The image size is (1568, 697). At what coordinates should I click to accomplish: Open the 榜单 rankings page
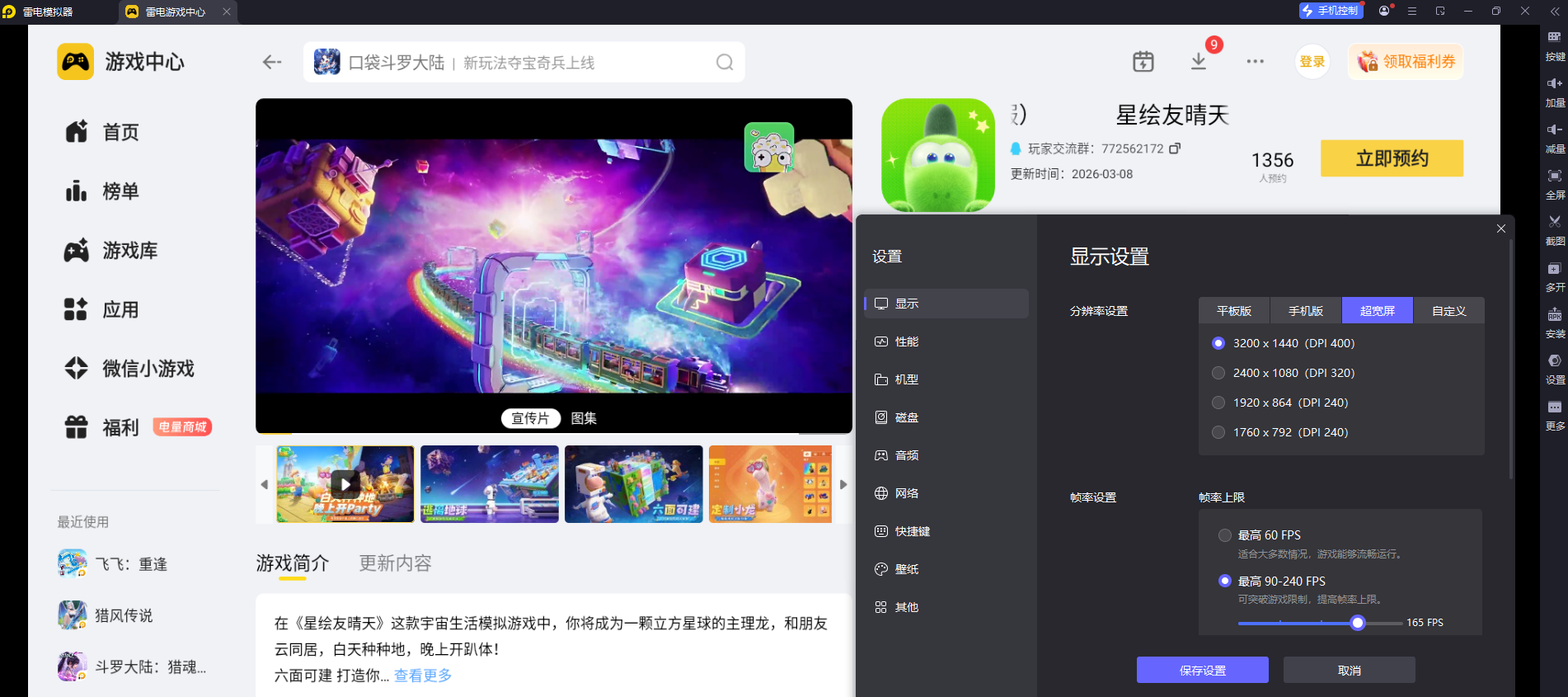[102, 191]
